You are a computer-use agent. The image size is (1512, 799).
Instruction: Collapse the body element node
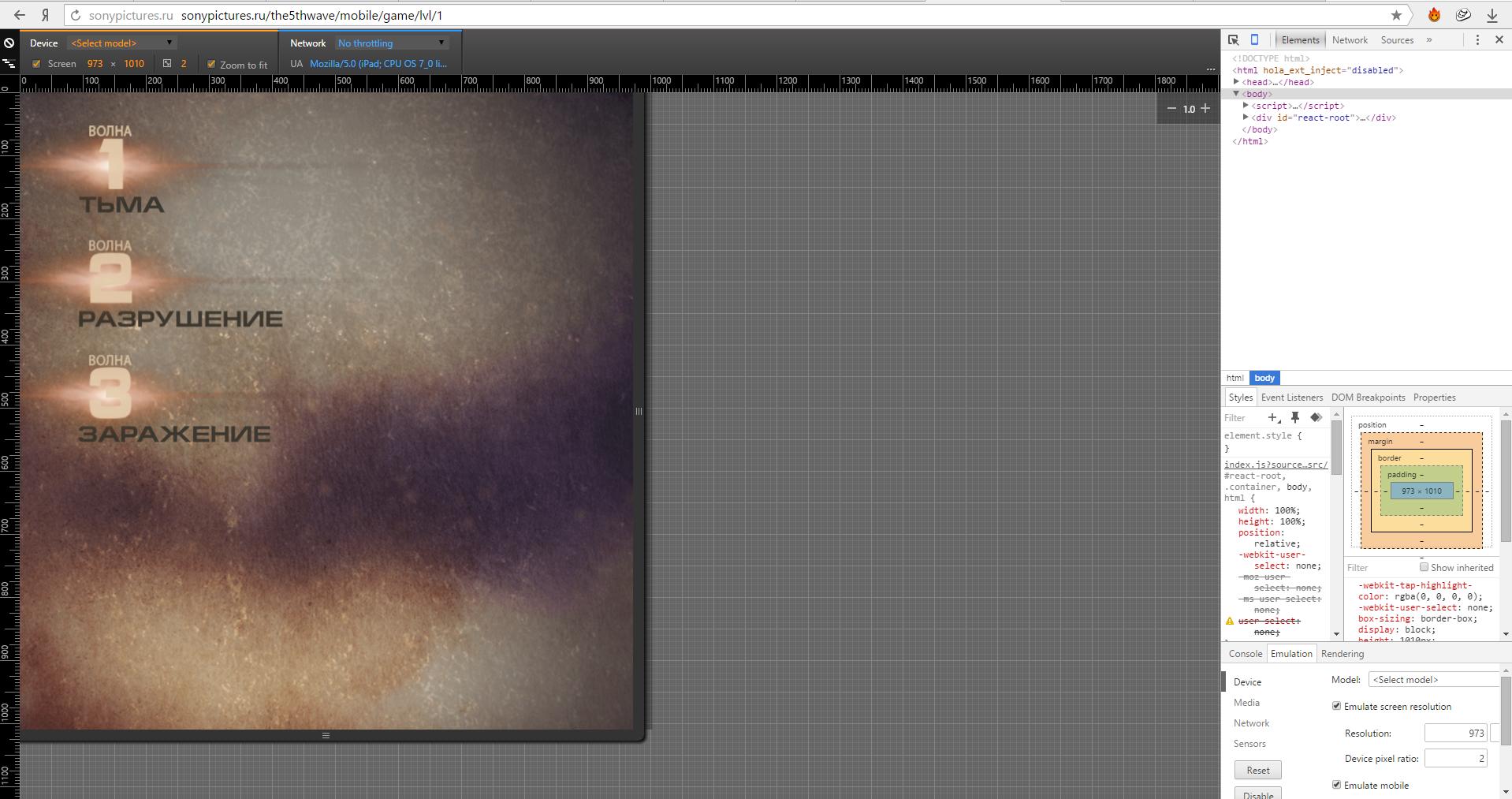coord(1236,93)
